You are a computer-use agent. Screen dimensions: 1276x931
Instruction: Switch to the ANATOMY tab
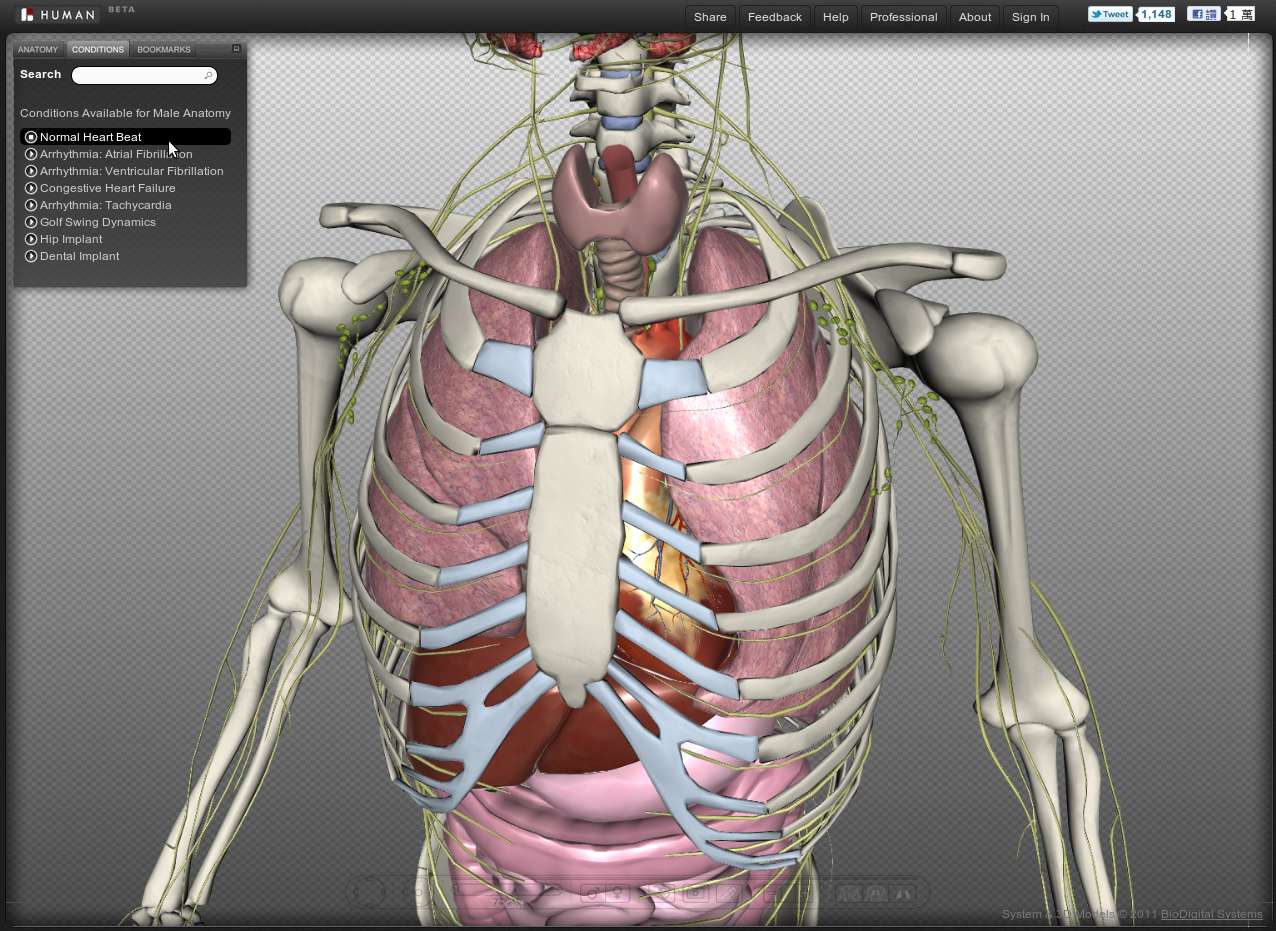pyautogui.click(x=38, y=49)
